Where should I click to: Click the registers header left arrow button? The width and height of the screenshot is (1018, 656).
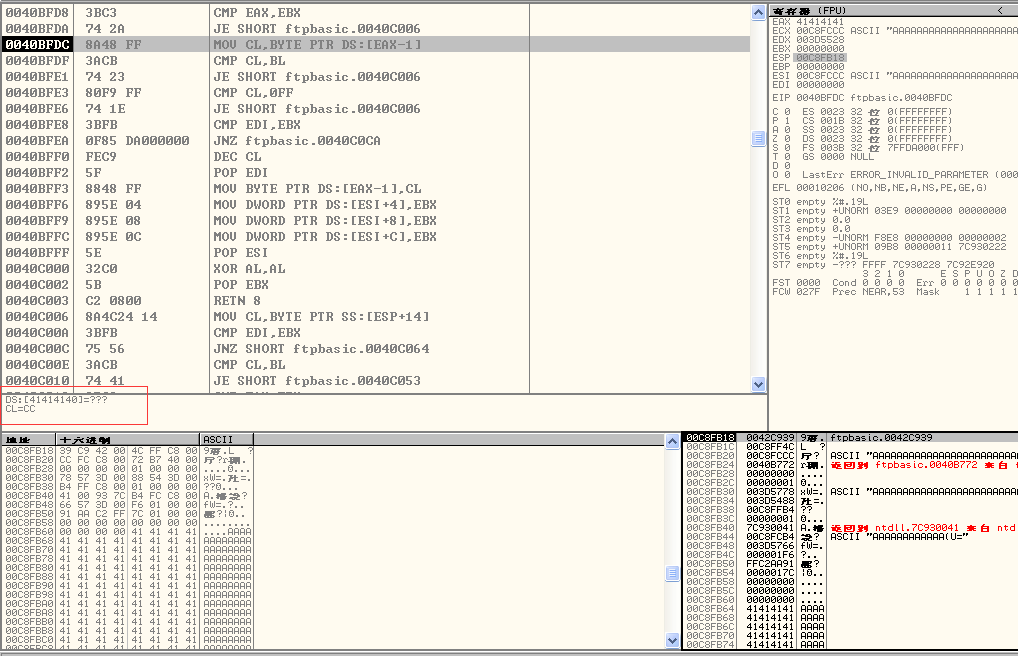[x=999, y=10]
